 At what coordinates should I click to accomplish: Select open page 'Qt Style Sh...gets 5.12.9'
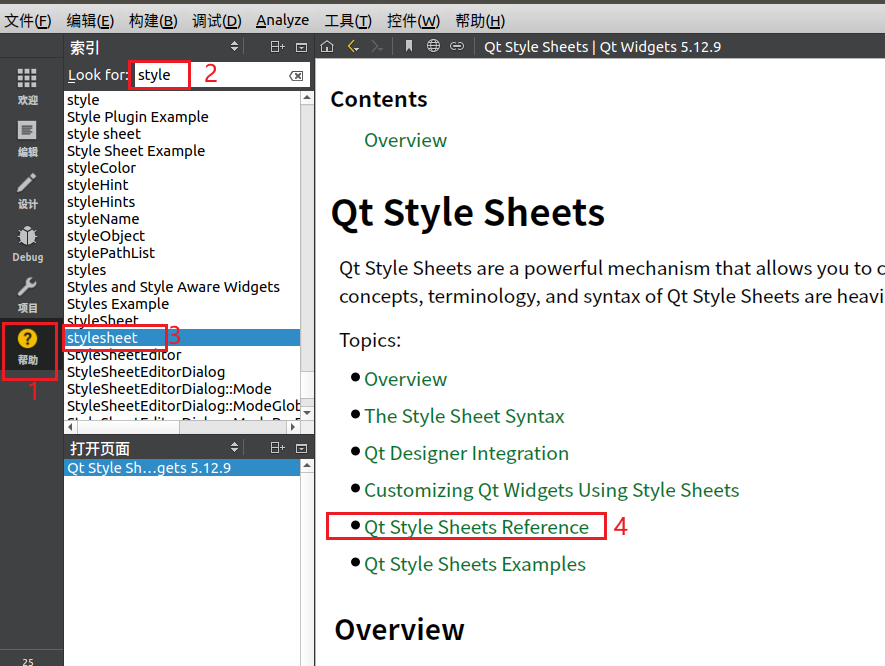tap(182, 468)
